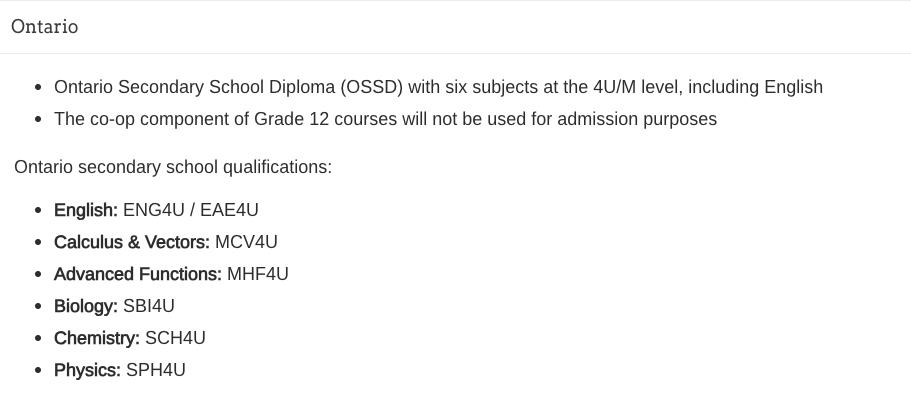911x406 pixels.
Task: Select the Calculus & Vectors label
Action: (x=132, y=242)
